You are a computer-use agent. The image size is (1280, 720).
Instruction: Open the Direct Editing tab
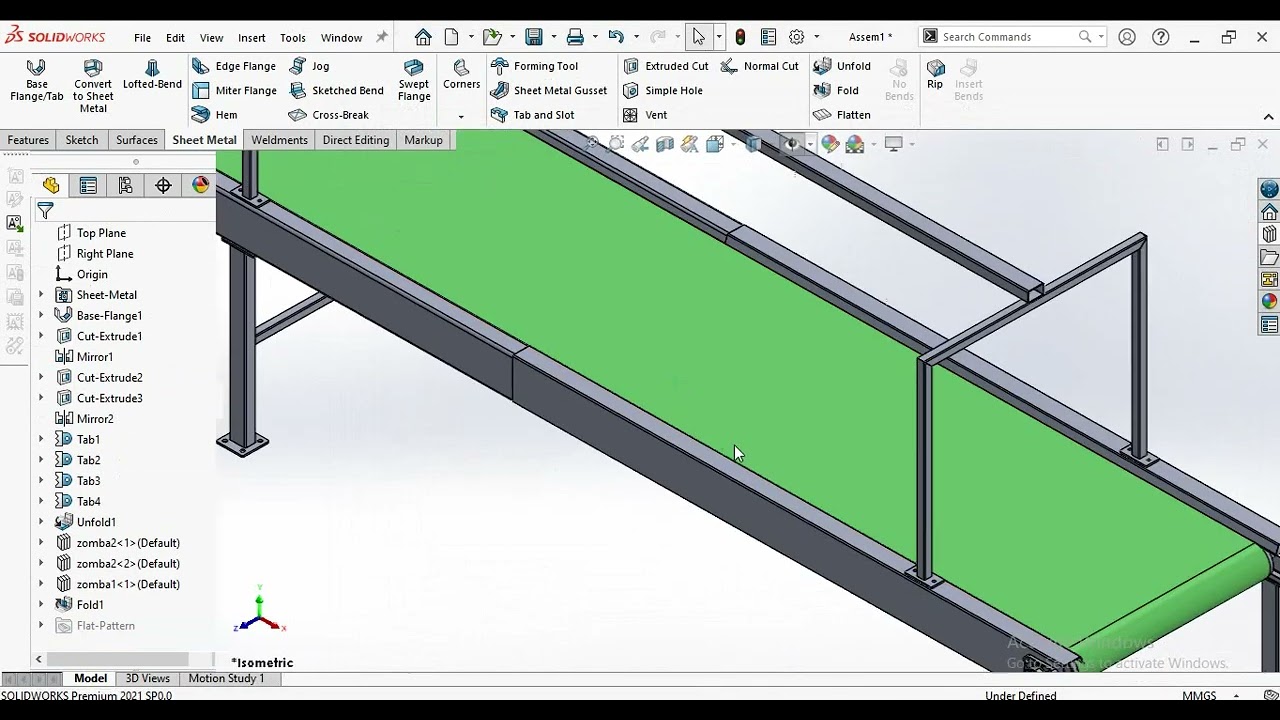point(356,140)
